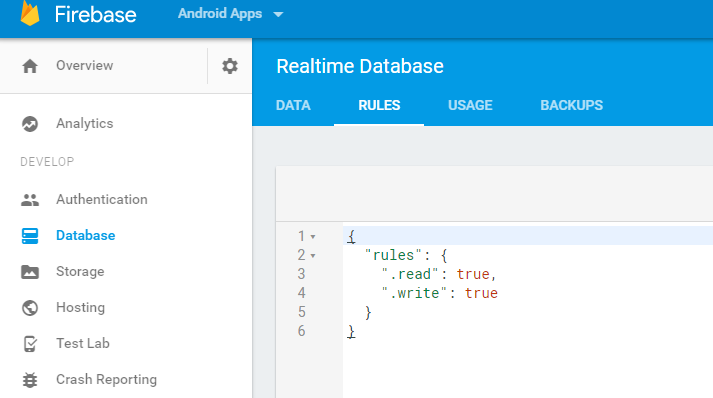Screen dimensions: 713x398
Task: Open the BACKUPS tab
Action: [x=572, y=106]
